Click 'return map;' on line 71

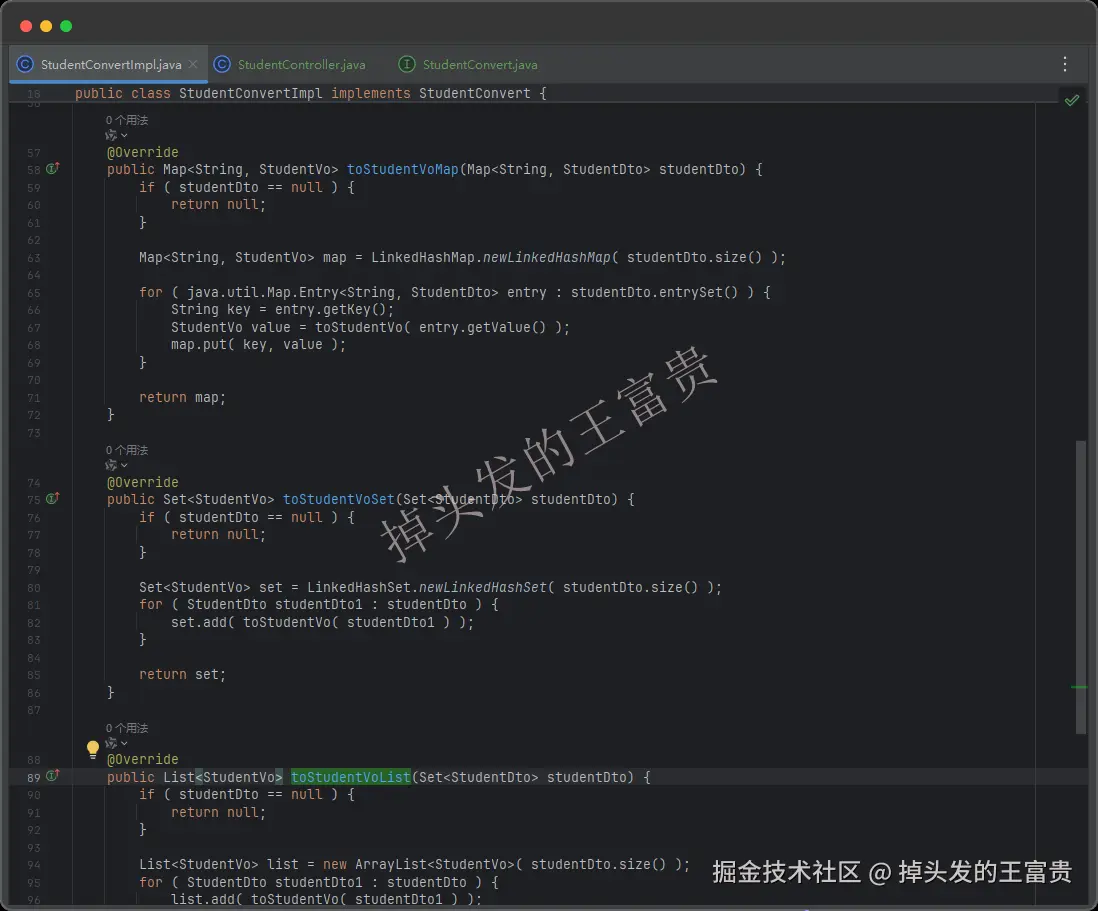point(182,397)
